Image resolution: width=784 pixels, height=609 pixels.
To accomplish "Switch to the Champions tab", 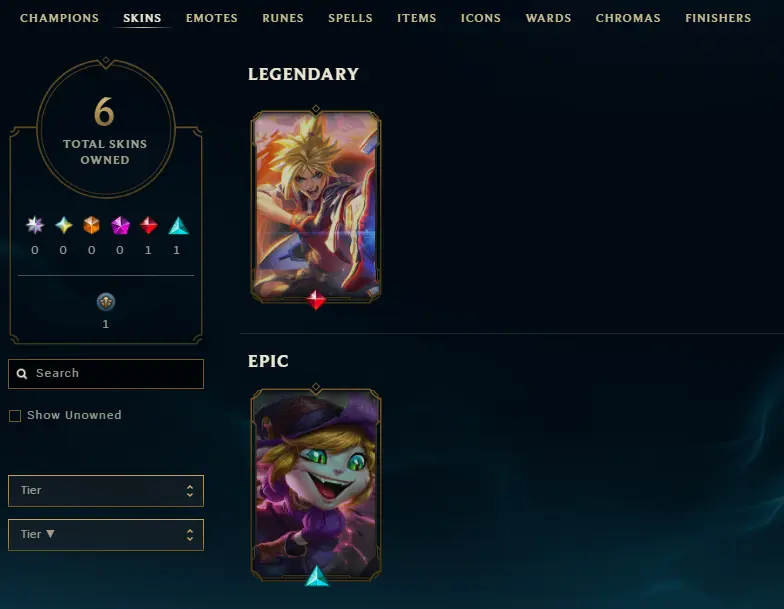I will (60, 18).
